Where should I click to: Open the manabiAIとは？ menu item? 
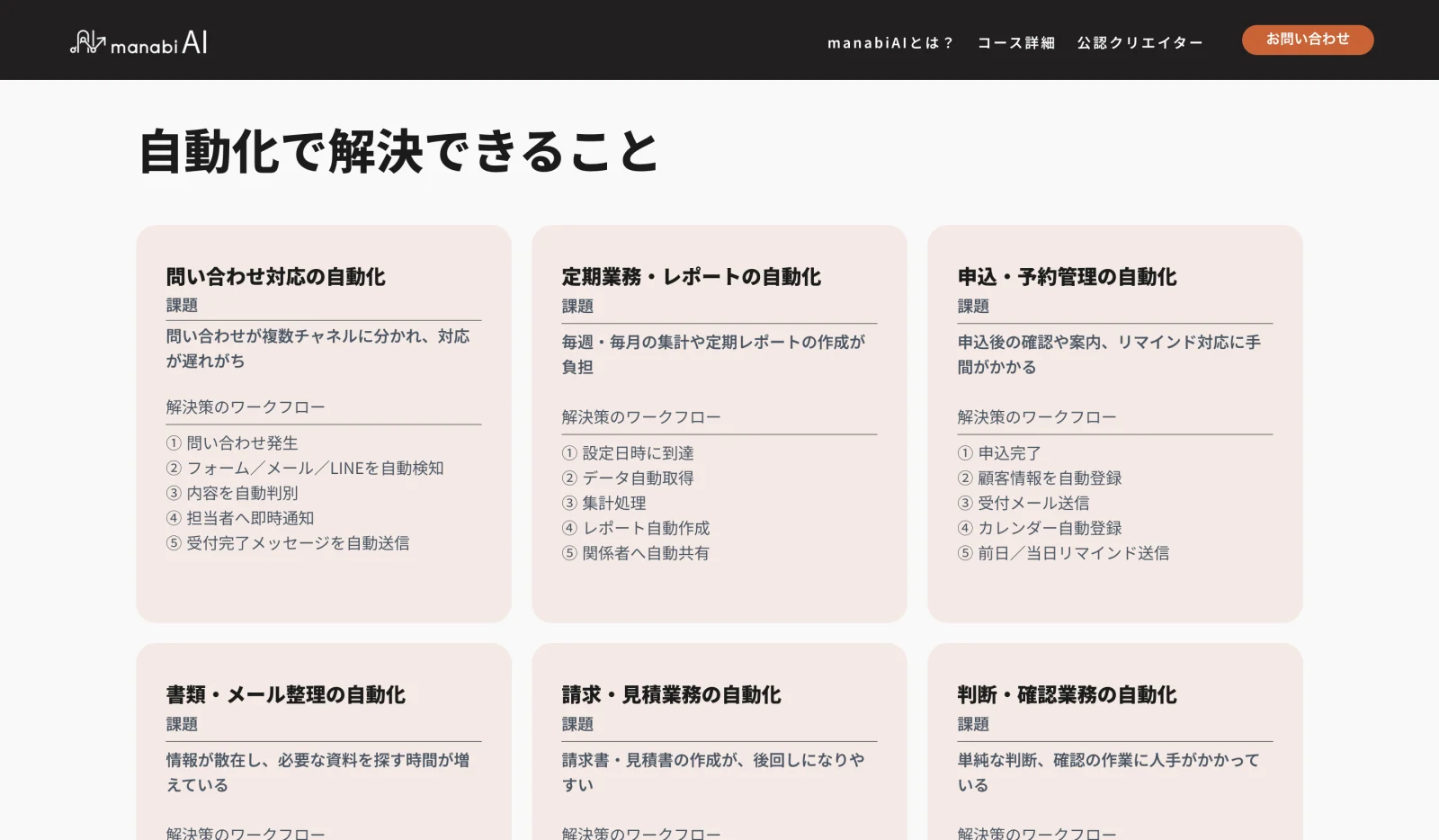(x=890, y=42)
